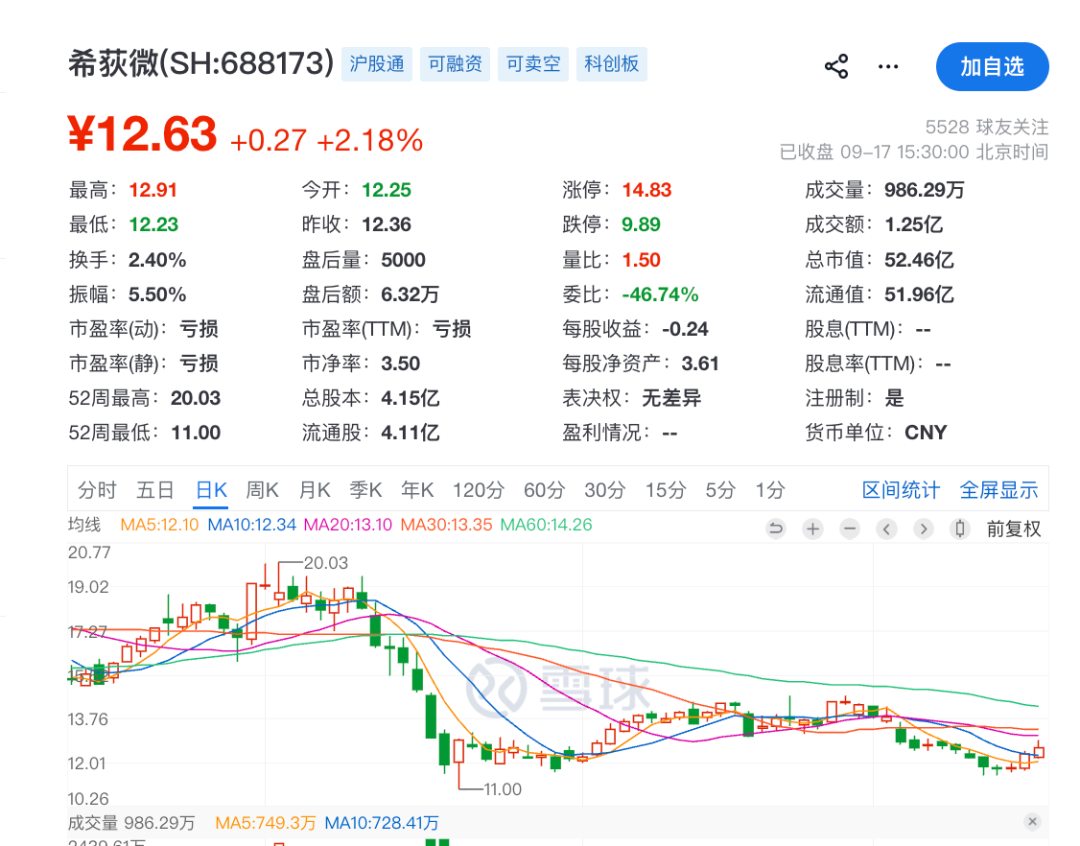The height and width of the screenshot is (846, 1080).
Task: Open 全屏显示 fullscreen link
Action: point(999,491)
